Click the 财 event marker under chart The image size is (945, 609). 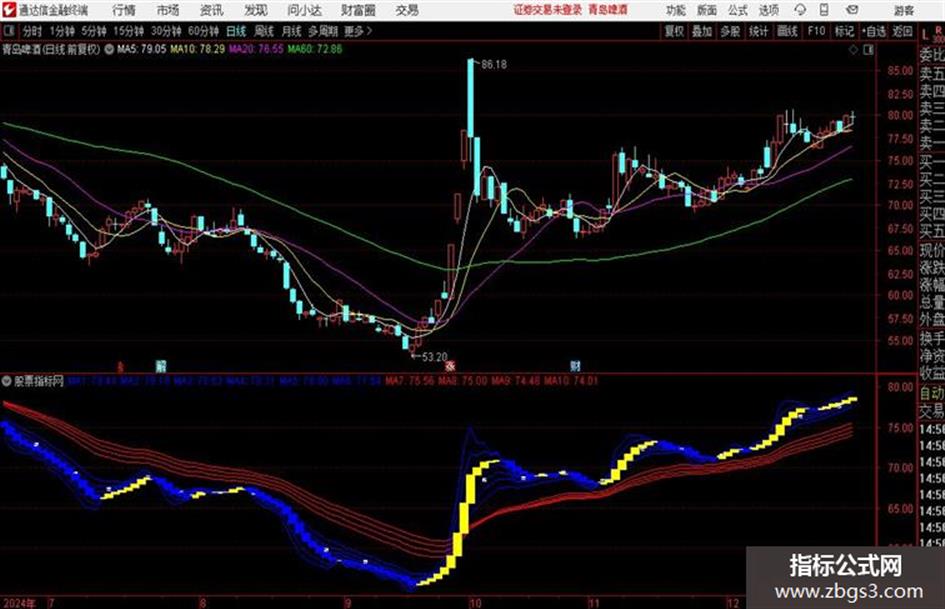pyautogui.click(x=576, y=366)
